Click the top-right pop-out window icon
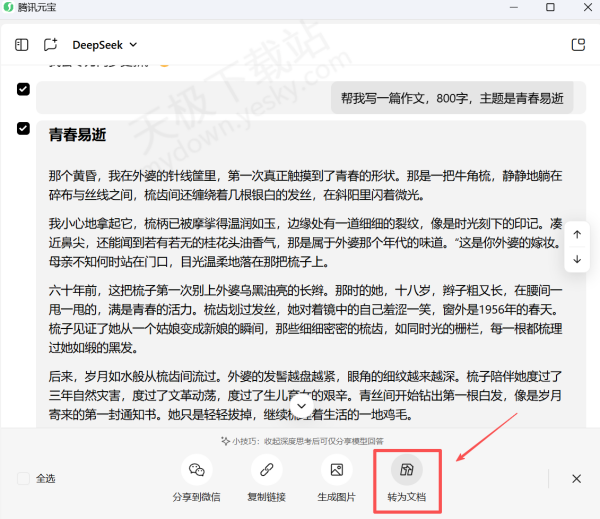 tap(577, 45)
